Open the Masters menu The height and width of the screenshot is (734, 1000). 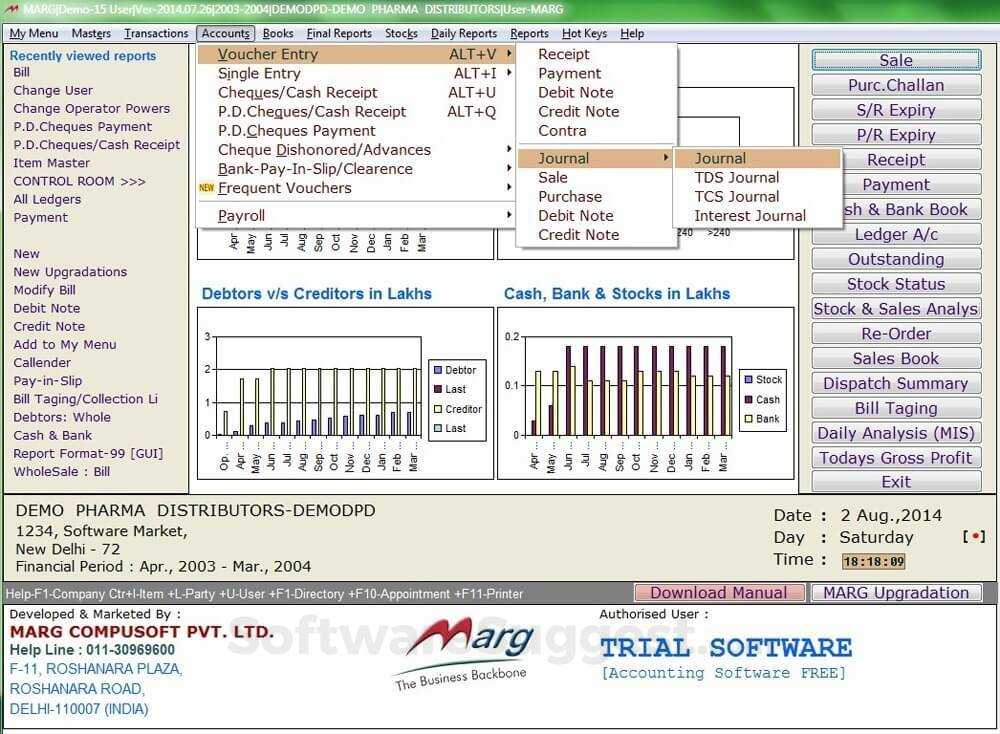tap(91, 33)
